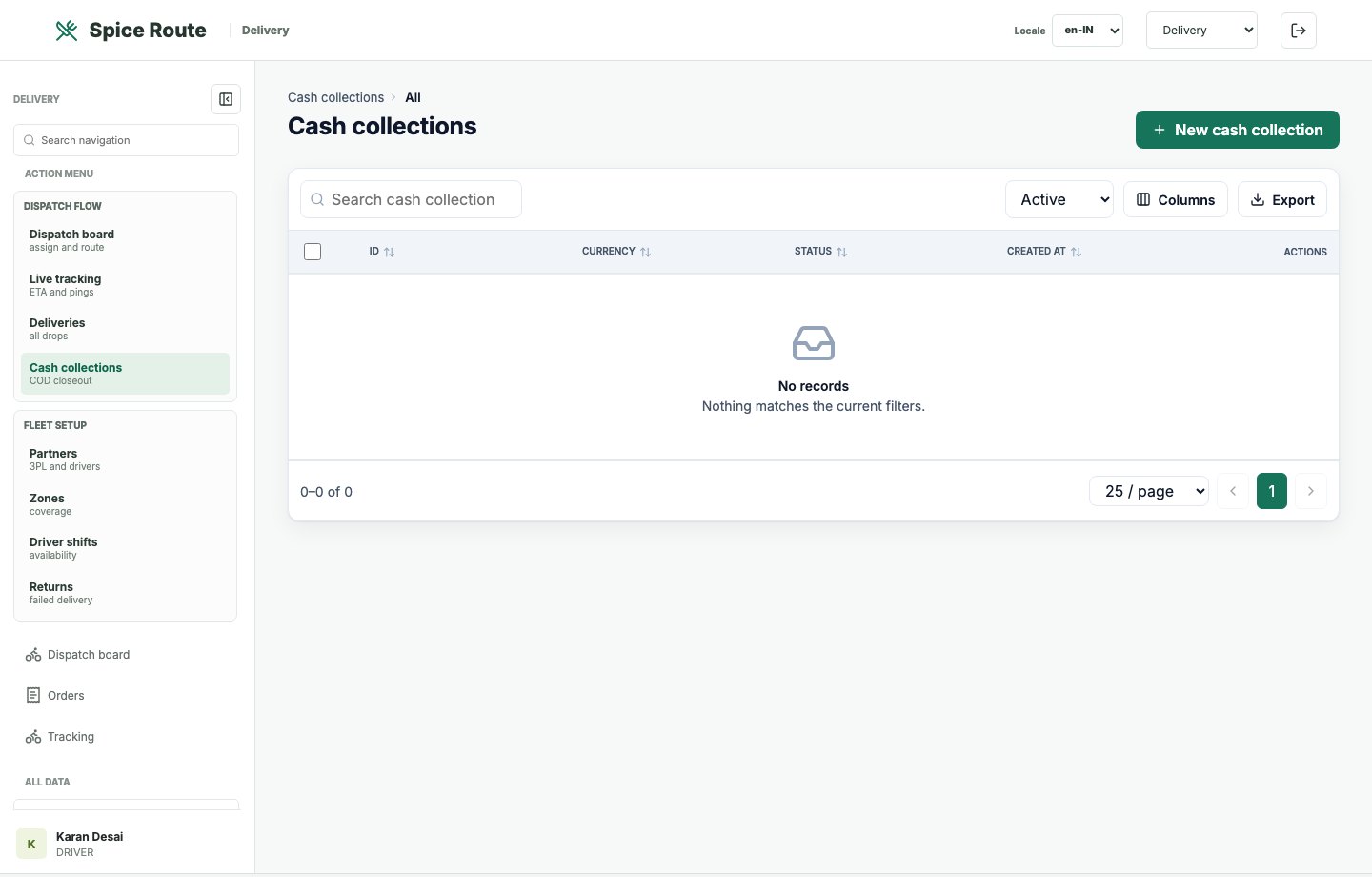This screenshot has height=877, width=1372.
Task: Sort by Created At using the sort arrows
Action: tap(1076, 252)
